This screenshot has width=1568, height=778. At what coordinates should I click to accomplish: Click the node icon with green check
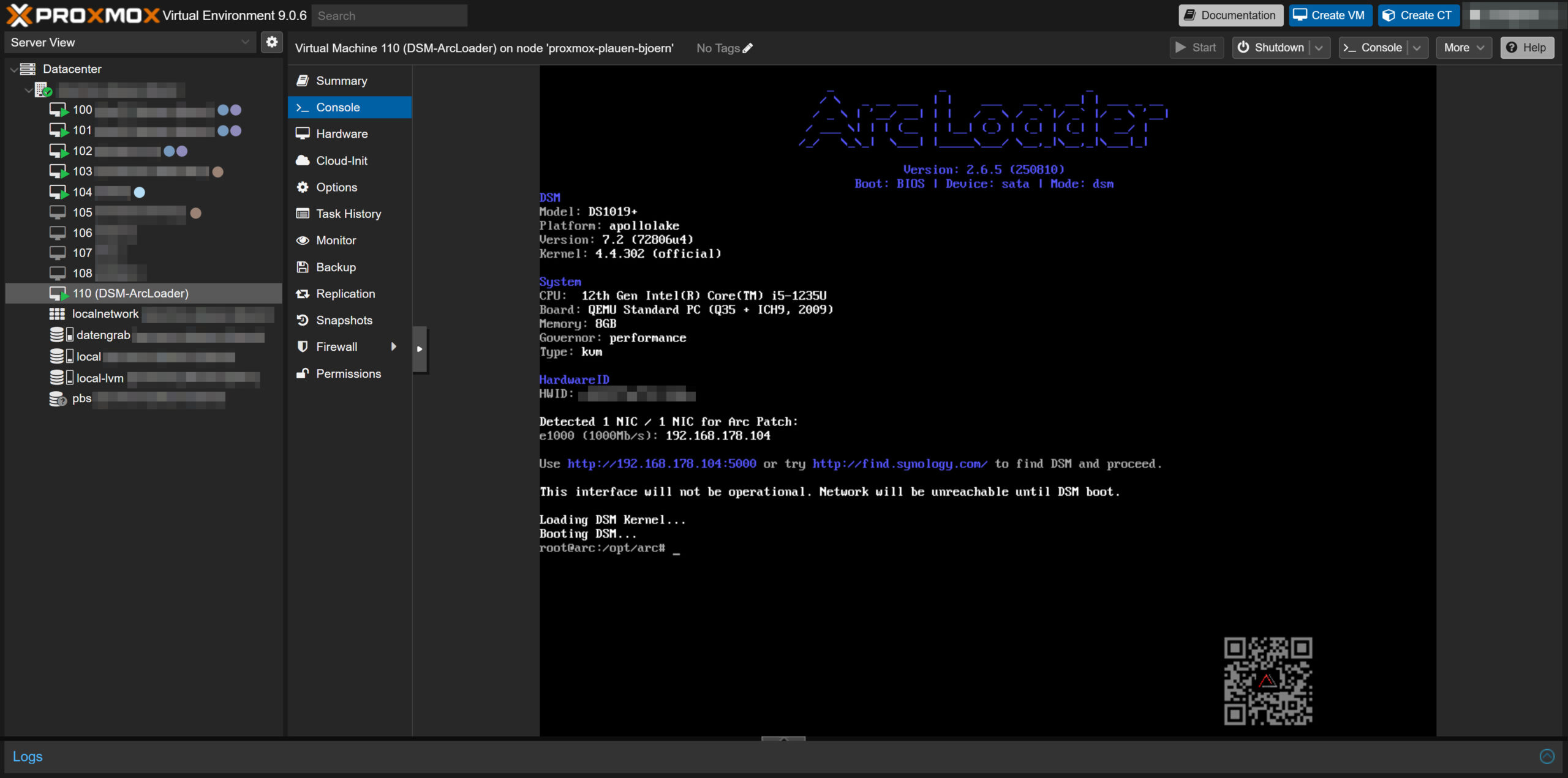point(43,91)
